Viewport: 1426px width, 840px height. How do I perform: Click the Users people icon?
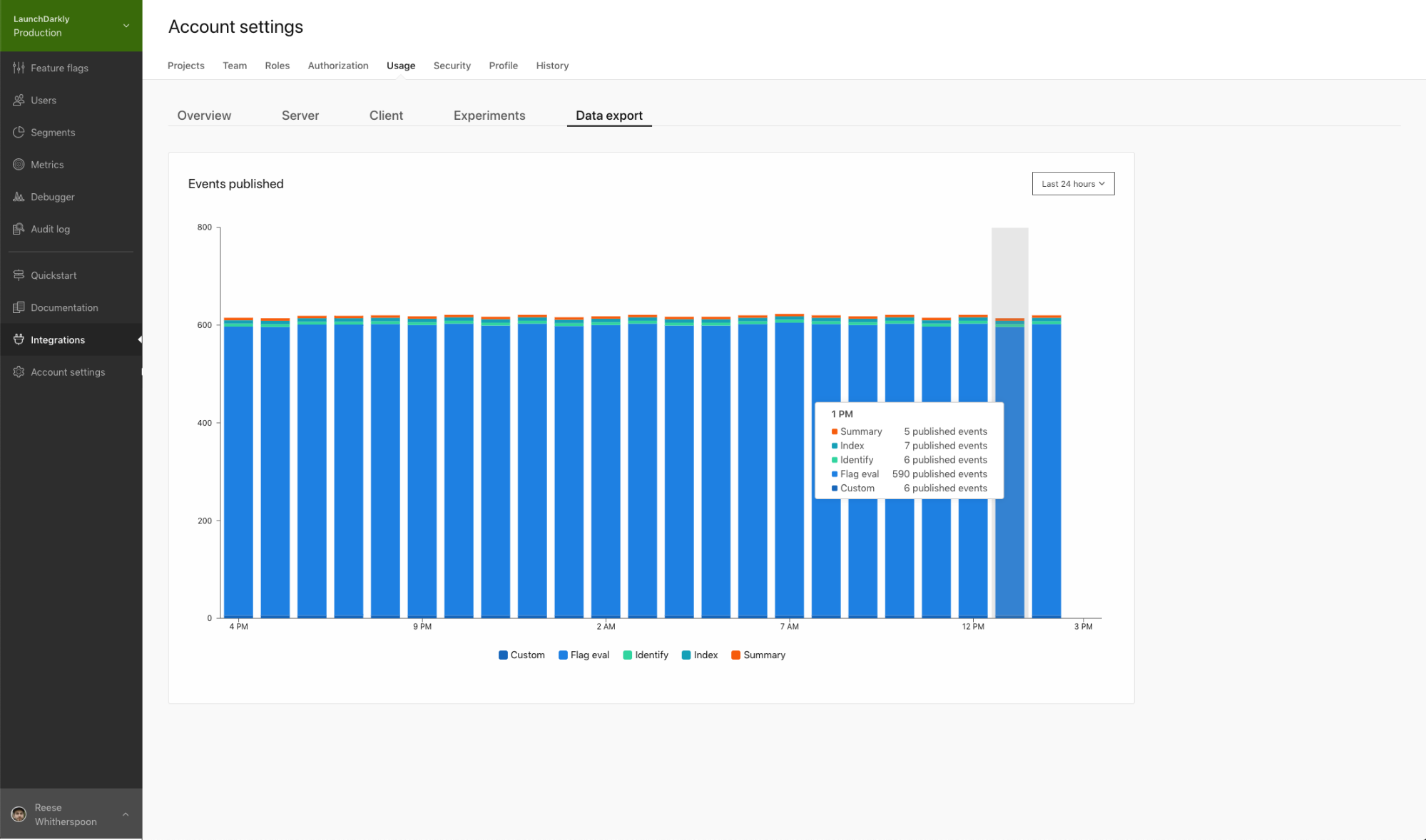(19, 100)
